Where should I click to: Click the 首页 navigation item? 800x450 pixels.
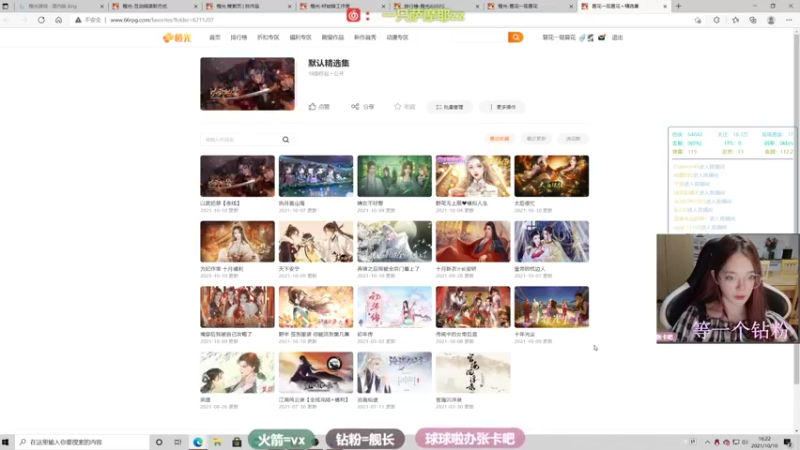coord(215,37)
